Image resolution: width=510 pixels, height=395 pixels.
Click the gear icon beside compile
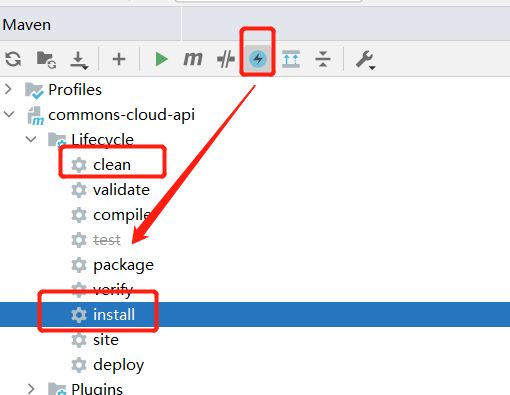[x=79, y=215]
